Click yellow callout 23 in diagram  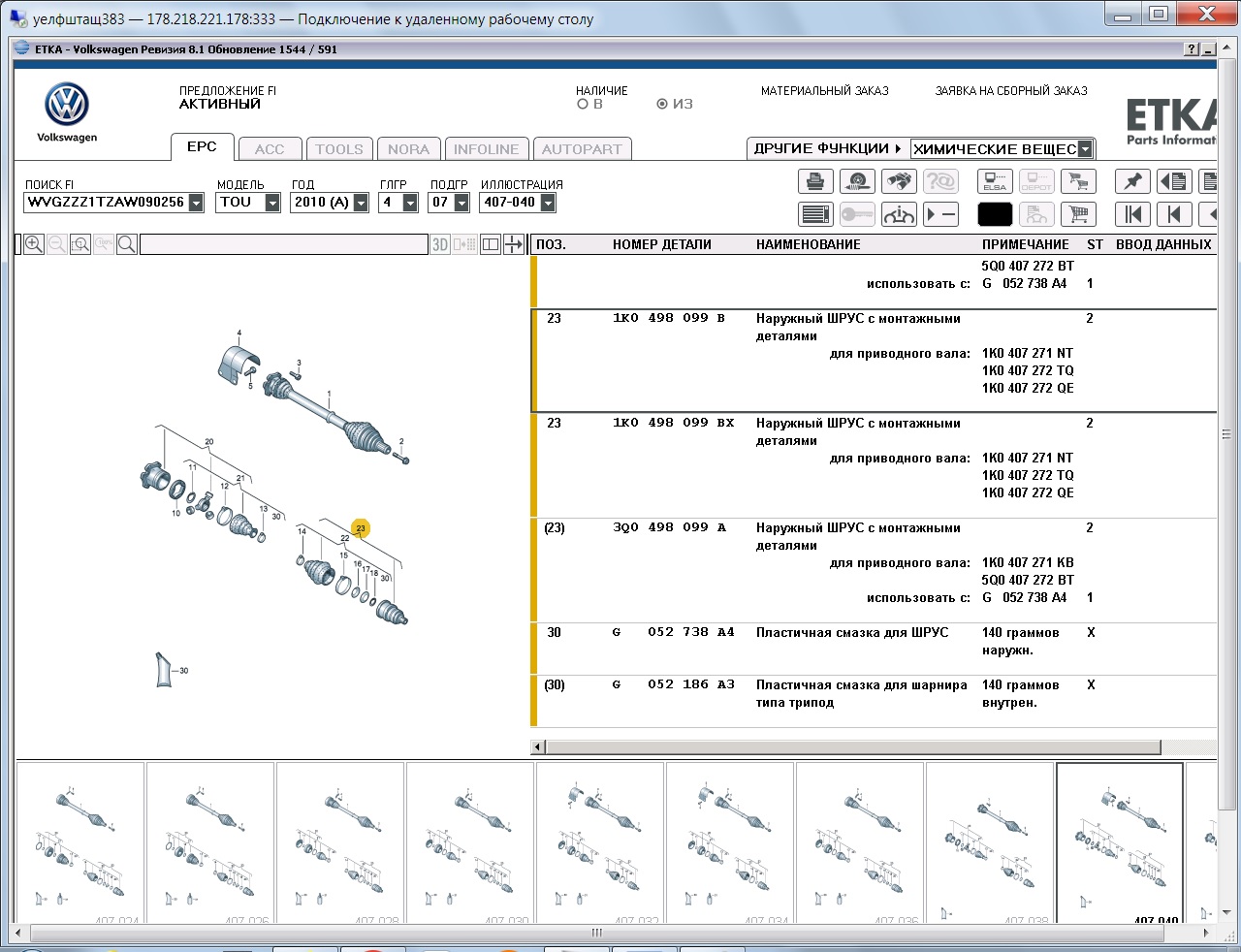coord(361,528)
